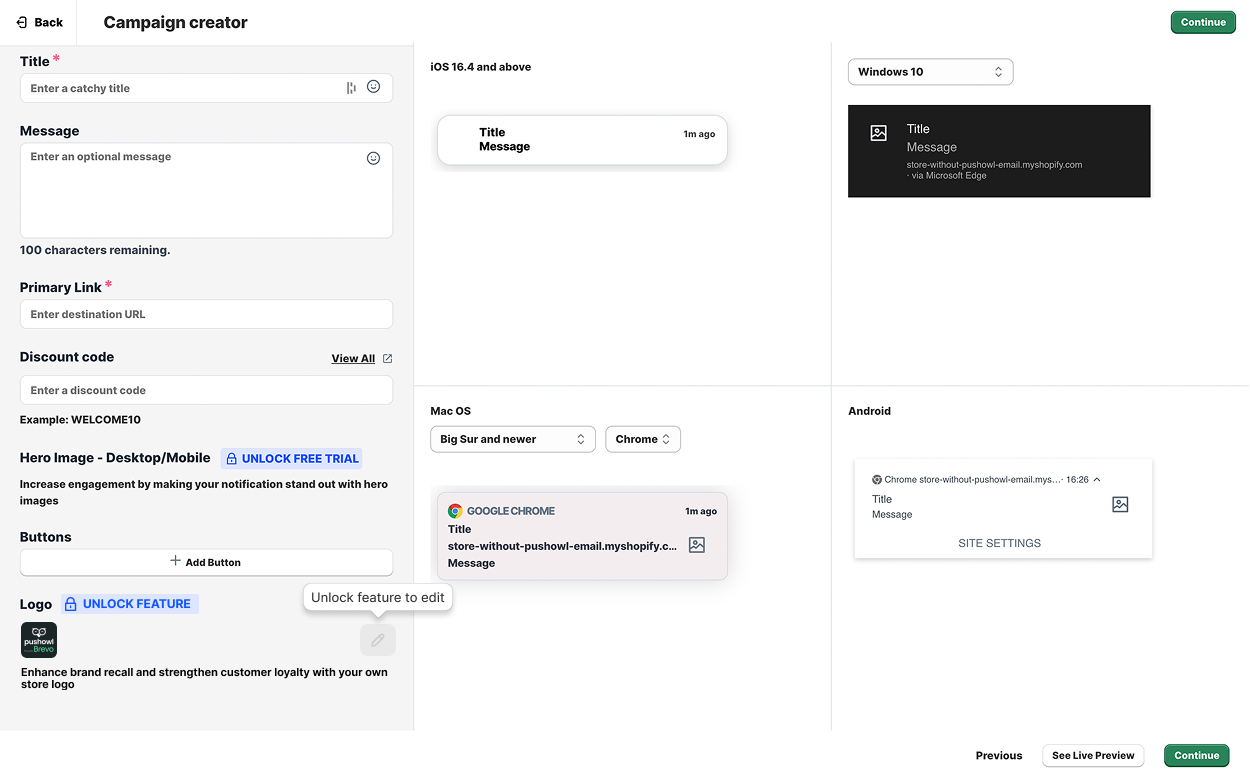Open the Windows 10 version dropdown
This screenshot has width=1250, height=780.
pos(930,71)
